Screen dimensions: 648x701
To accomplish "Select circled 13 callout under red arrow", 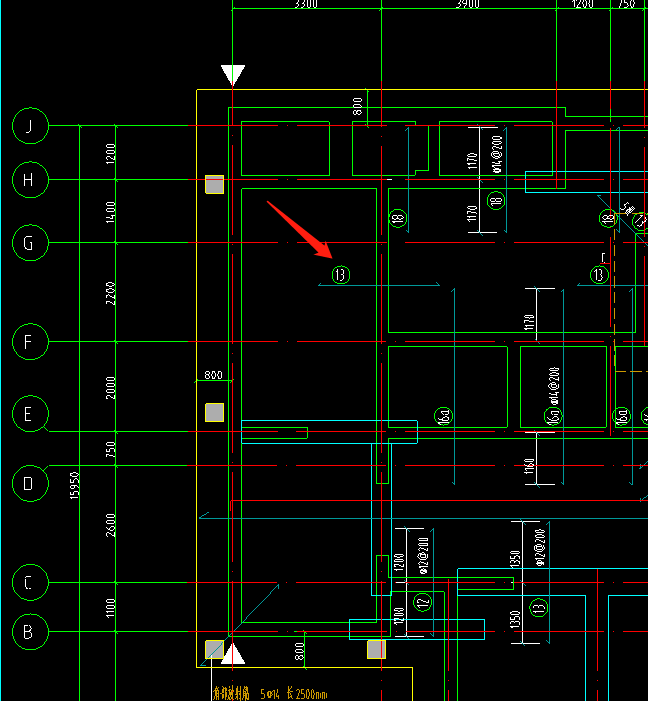I will [341, 274].
